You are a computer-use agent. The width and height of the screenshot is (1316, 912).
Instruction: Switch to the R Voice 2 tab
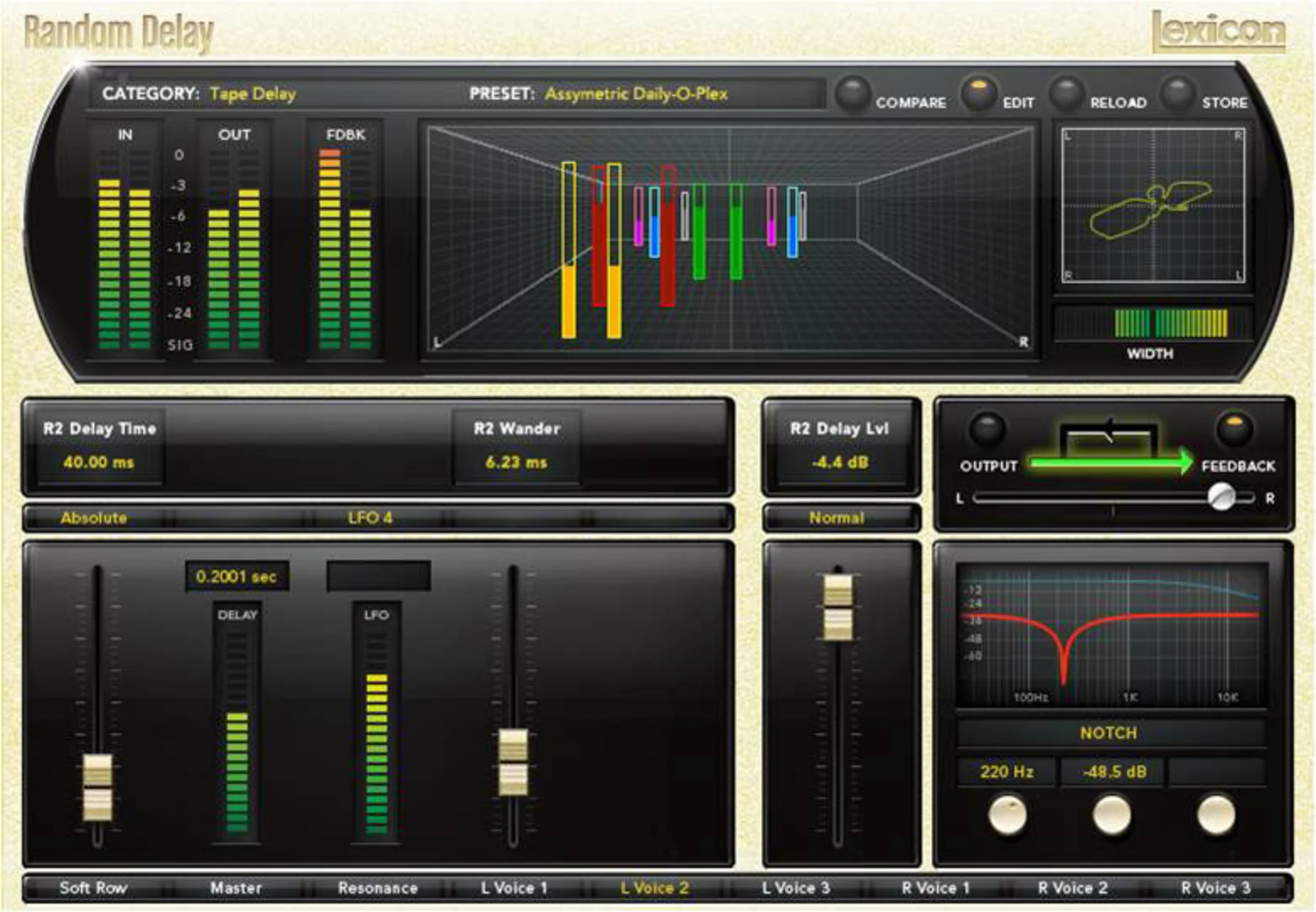point(1072,888)
